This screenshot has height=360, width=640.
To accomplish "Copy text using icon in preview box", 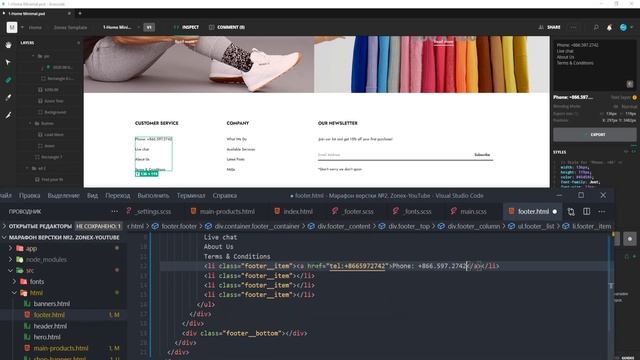I will pyautogui.click(x=630, y=84).
